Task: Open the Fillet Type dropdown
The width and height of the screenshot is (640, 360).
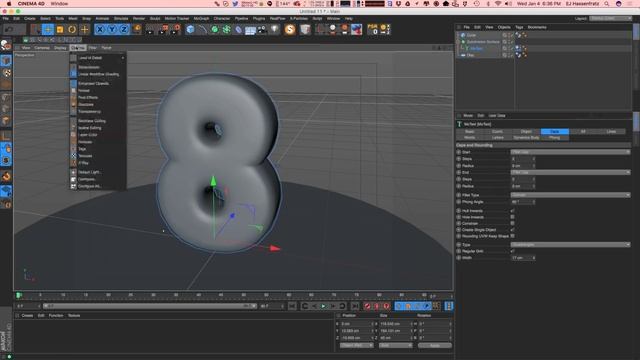Action: (x=570, y=195)
